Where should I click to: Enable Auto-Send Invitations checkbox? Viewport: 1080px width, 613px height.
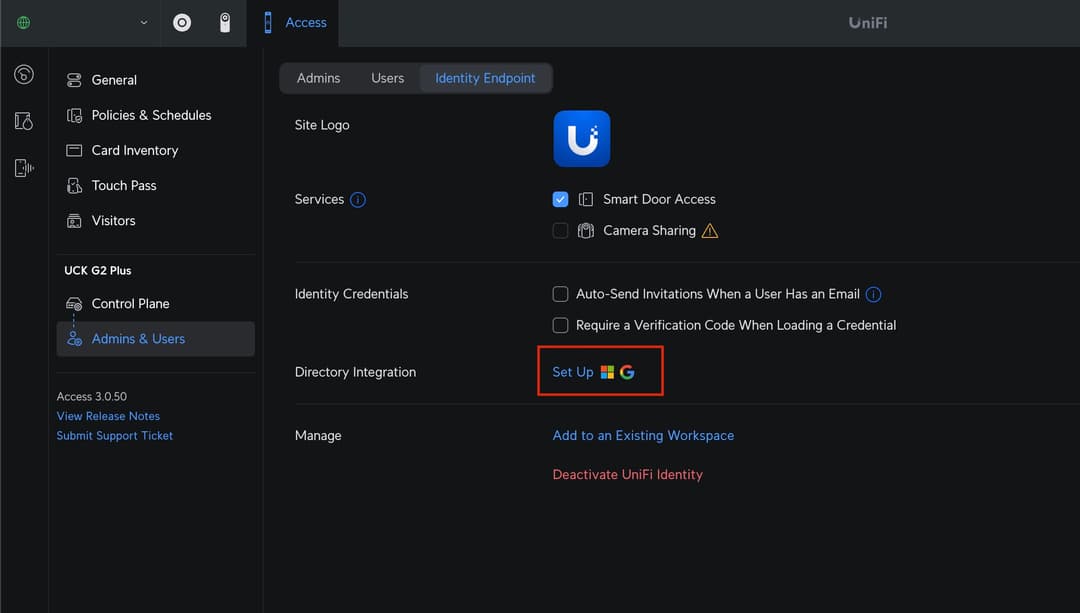(561, 294)
